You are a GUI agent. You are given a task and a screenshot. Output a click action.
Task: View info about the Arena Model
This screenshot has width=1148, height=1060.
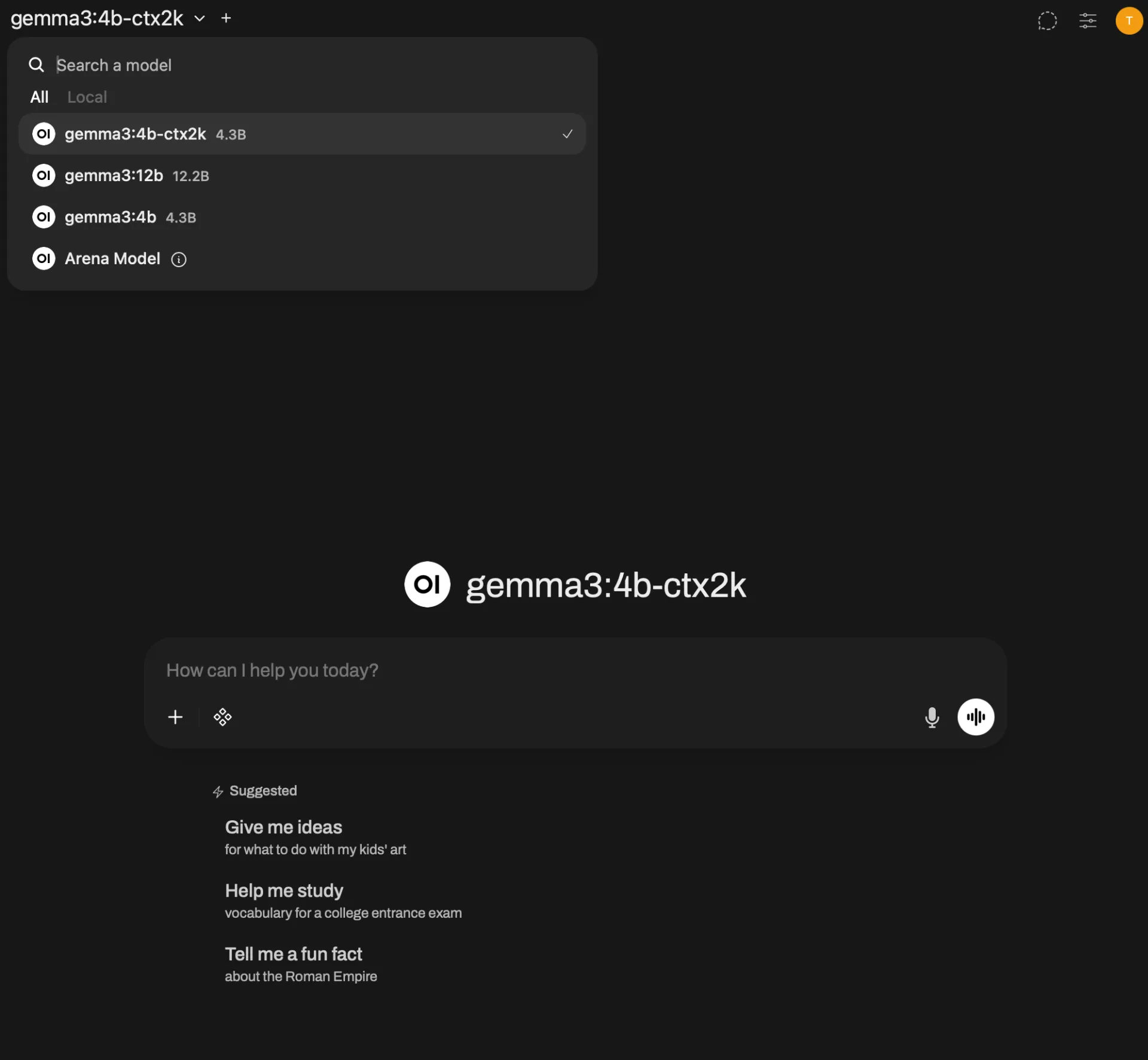click(x=178, y=259)
